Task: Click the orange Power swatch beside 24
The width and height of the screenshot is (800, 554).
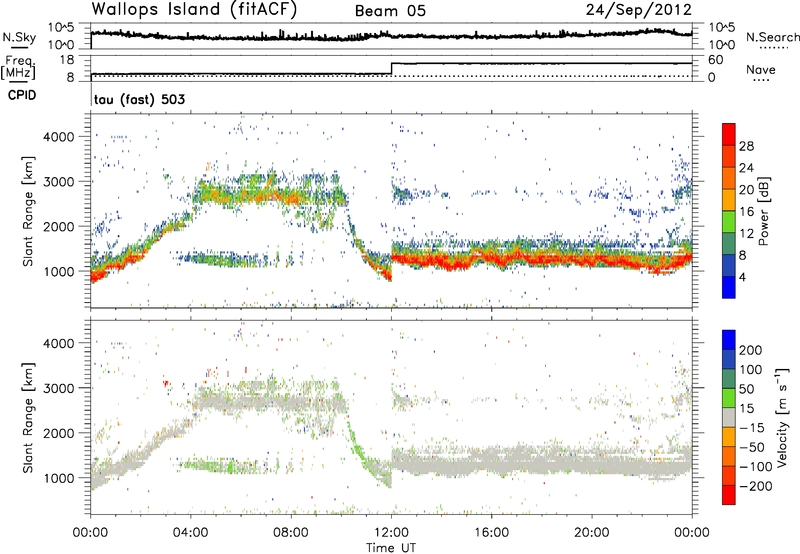Action: click(x=729, y=178)
